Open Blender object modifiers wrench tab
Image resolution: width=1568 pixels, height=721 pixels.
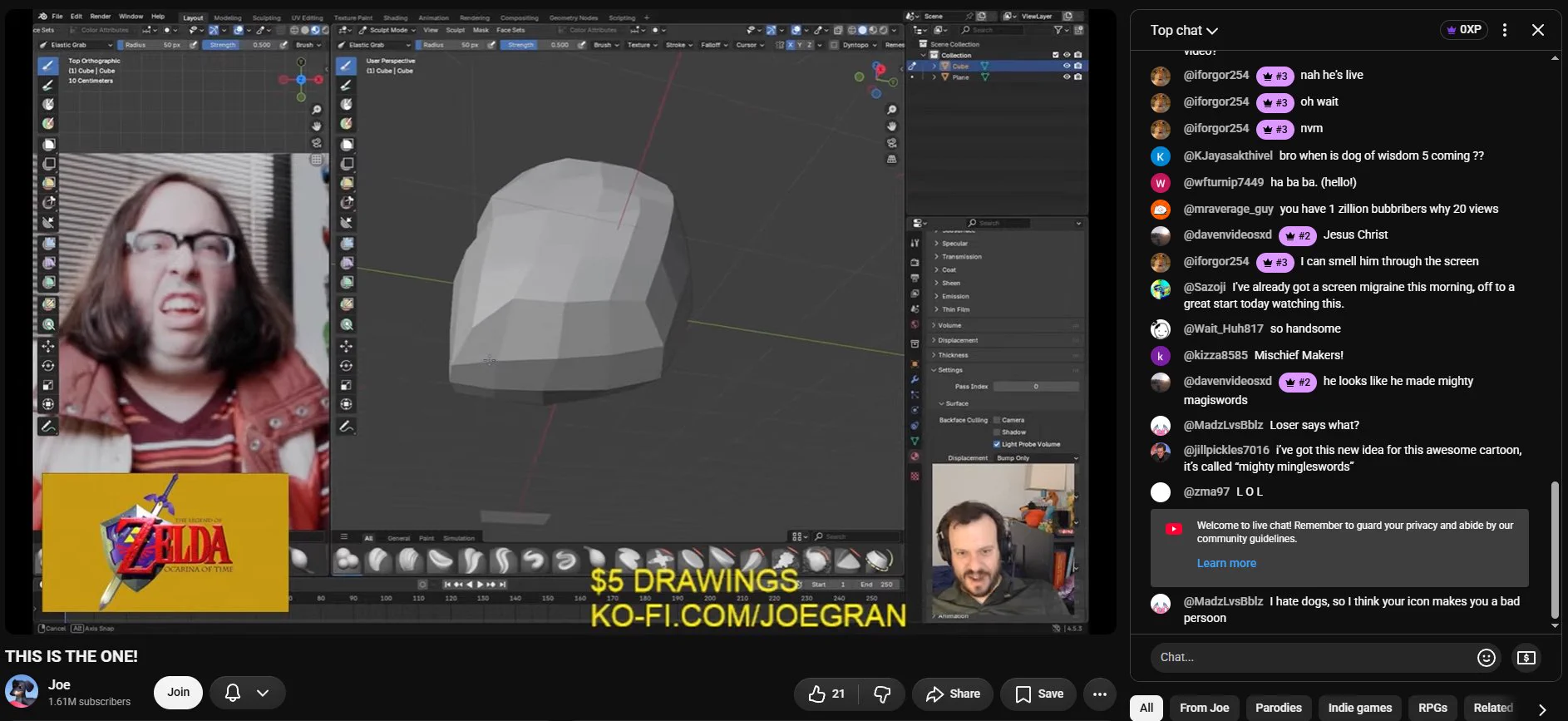[x=915, y=379]
